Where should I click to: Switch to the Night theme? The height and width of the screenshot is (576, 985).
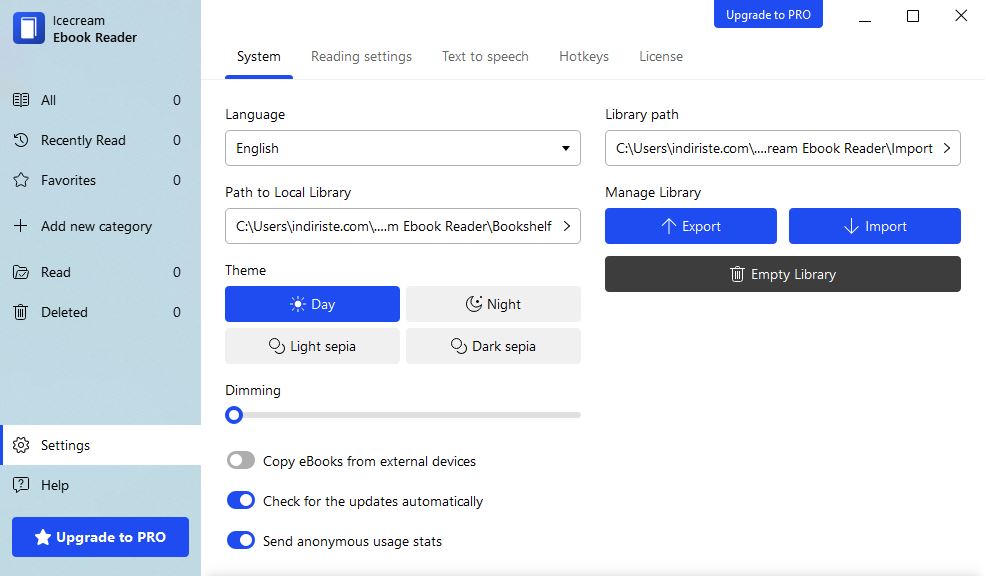click(493, 304)
